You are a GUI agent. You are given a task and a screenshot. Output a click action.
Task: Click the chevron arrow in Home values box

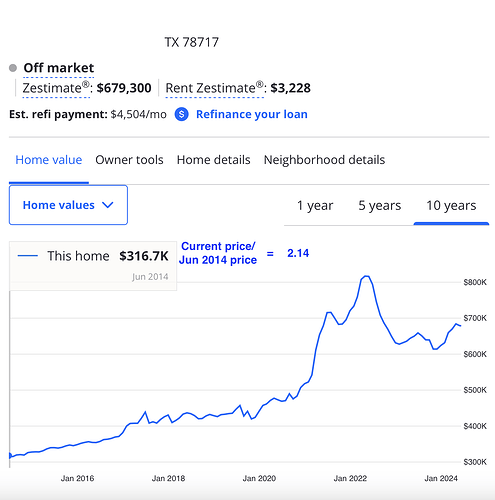tap(108, 205)
